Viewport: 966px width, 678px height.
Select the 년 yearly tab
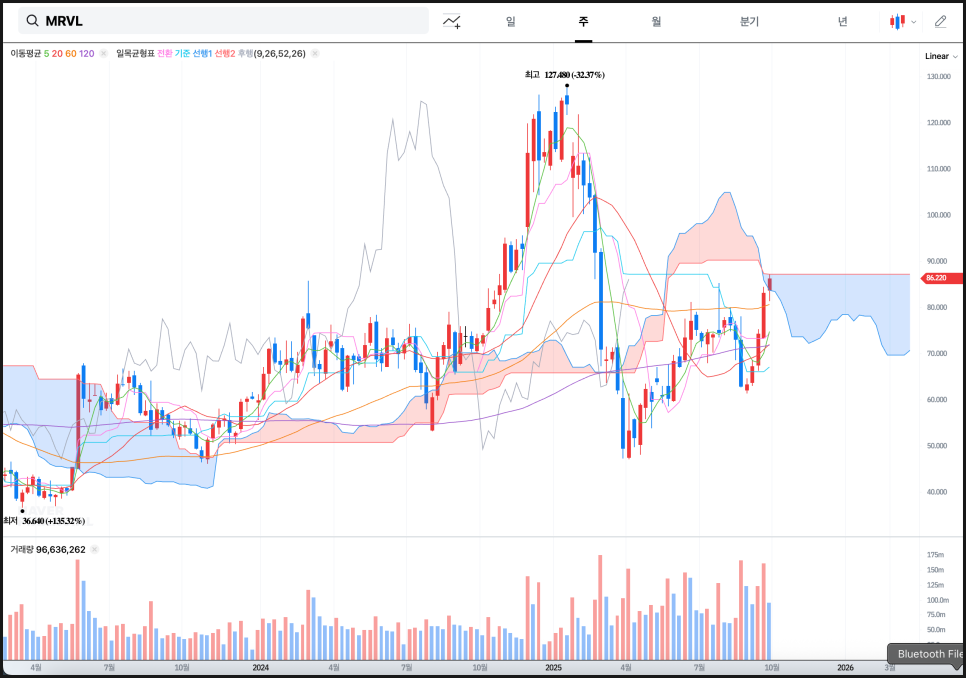click(843, 21)
